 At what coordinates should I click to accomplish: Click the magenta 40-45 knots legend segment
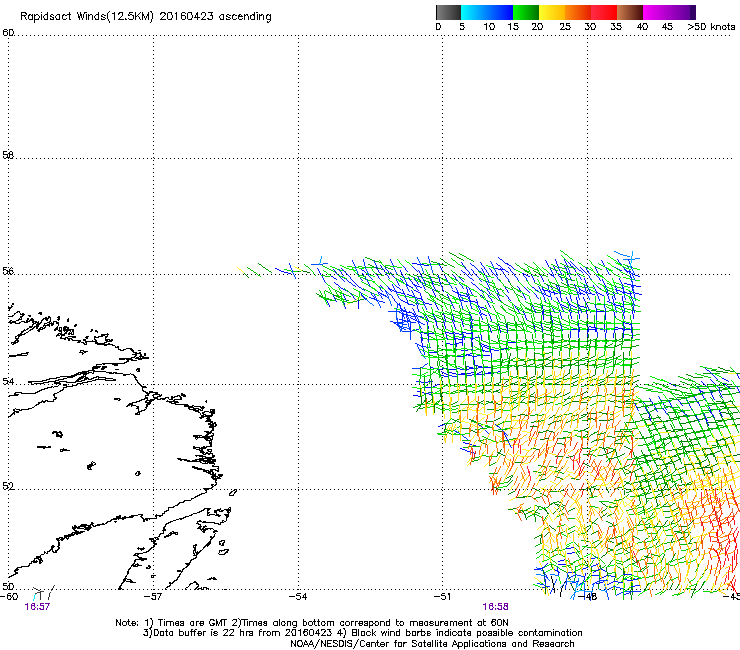(x=656, y=12)
